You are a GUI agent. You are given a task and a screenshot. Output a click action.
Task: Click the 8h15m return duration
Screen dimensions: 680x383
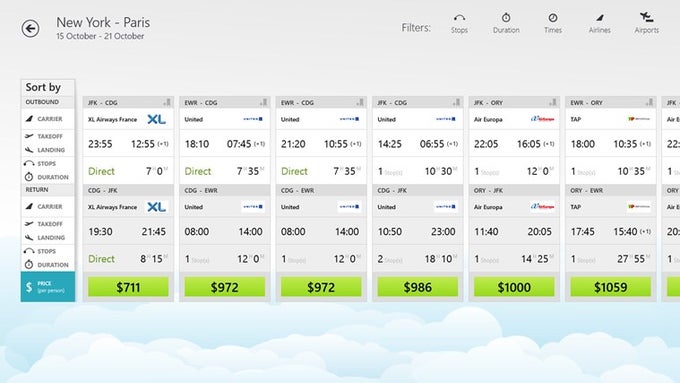pyautogui.click(x=154, y=259)
